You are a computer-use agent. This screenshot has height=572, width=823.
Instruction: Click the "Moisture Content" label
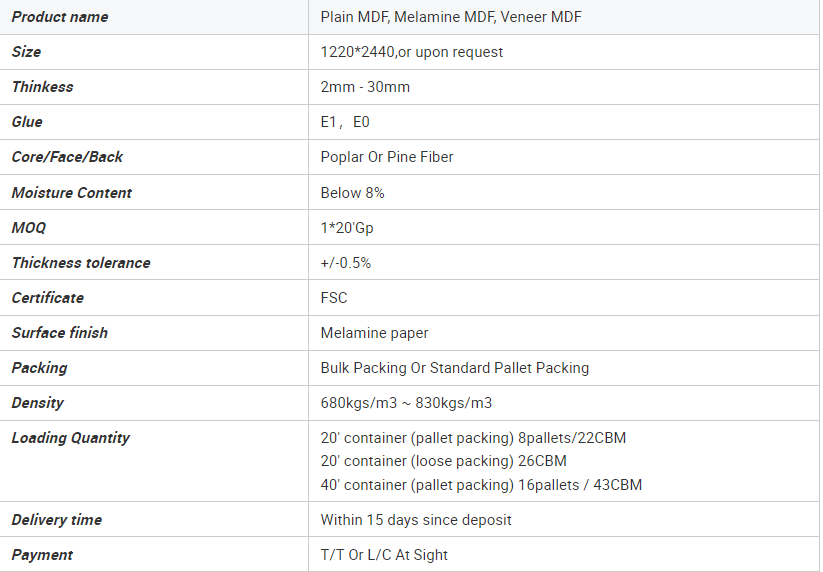[x=72, y=193]
